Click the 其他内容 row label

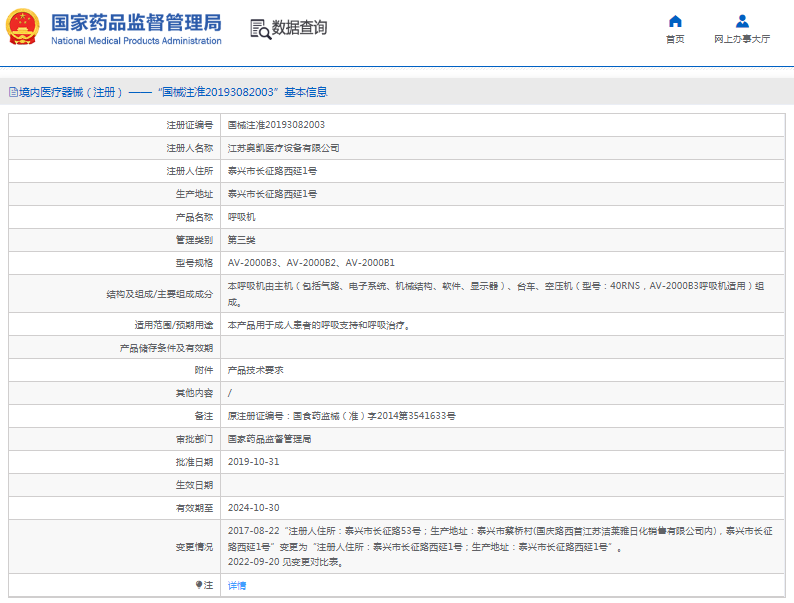click(194, 393)
